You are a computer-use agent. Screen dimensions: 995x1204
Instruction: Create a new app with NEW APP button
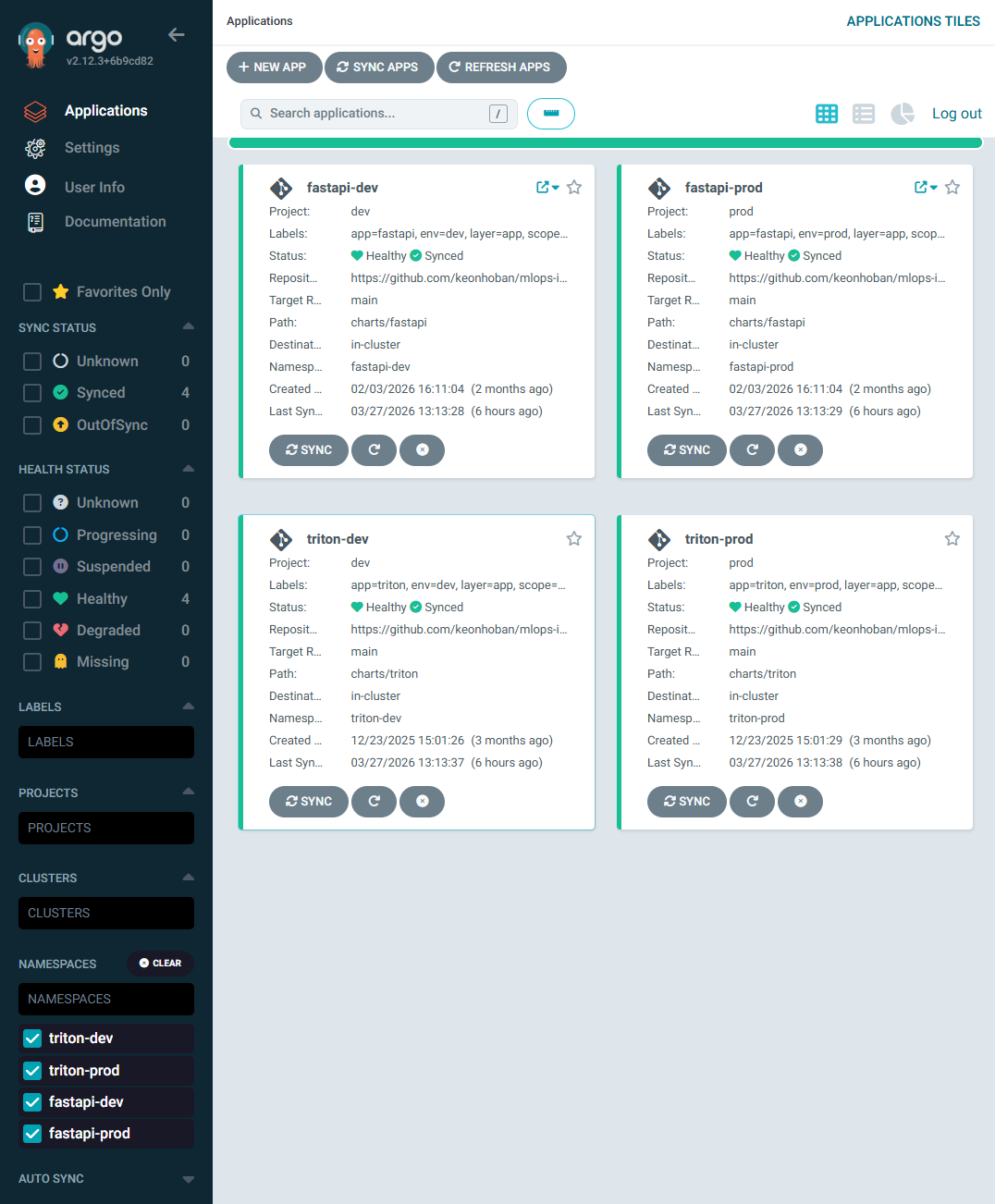tap(274, 67)
